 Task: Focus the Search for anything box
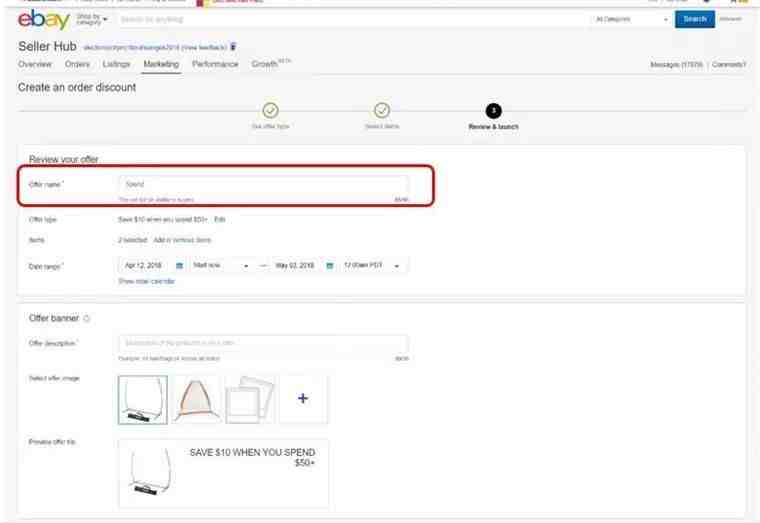point(353,19)
